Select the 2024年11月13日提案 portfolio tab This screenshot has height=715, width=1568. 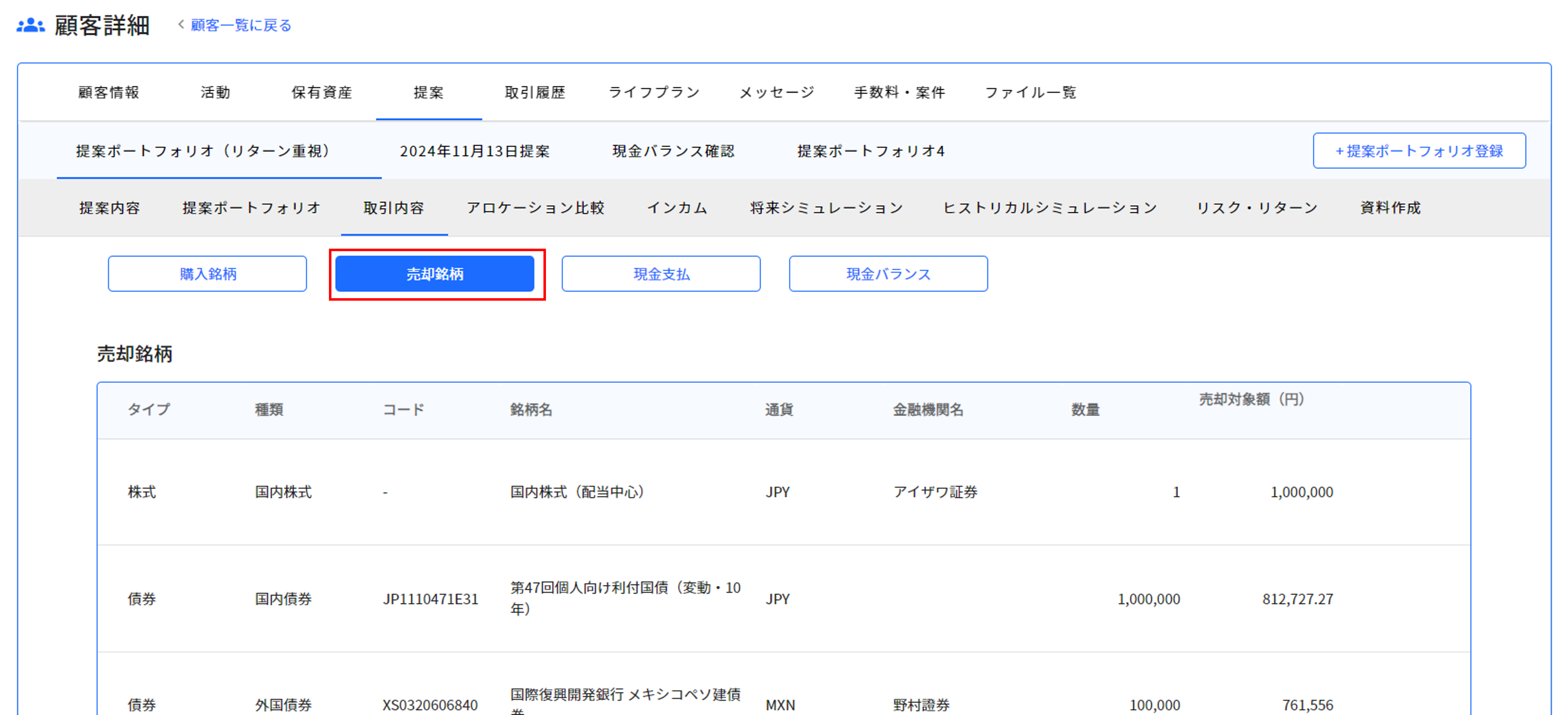474,151
